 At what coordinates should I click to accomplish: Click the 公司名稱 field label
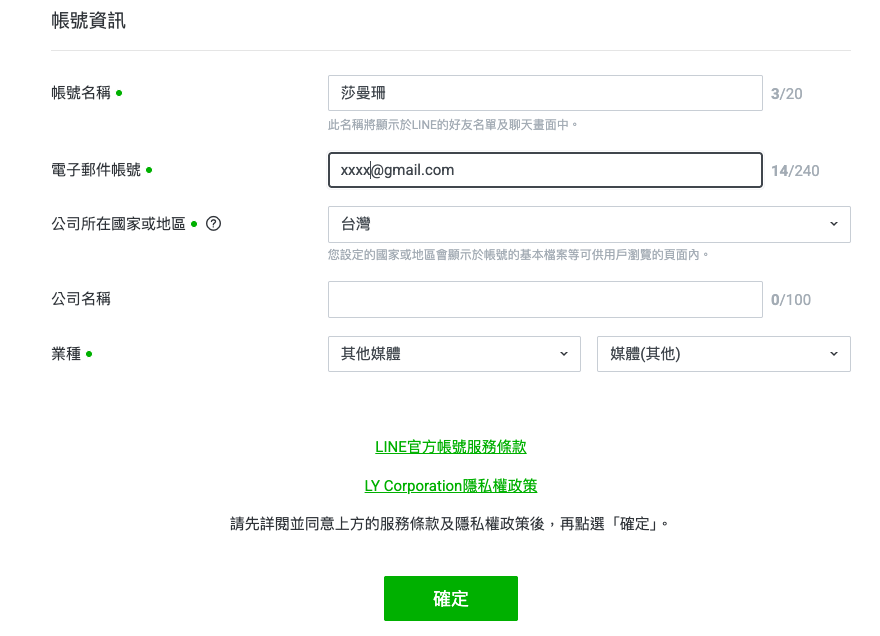point(81,299)
